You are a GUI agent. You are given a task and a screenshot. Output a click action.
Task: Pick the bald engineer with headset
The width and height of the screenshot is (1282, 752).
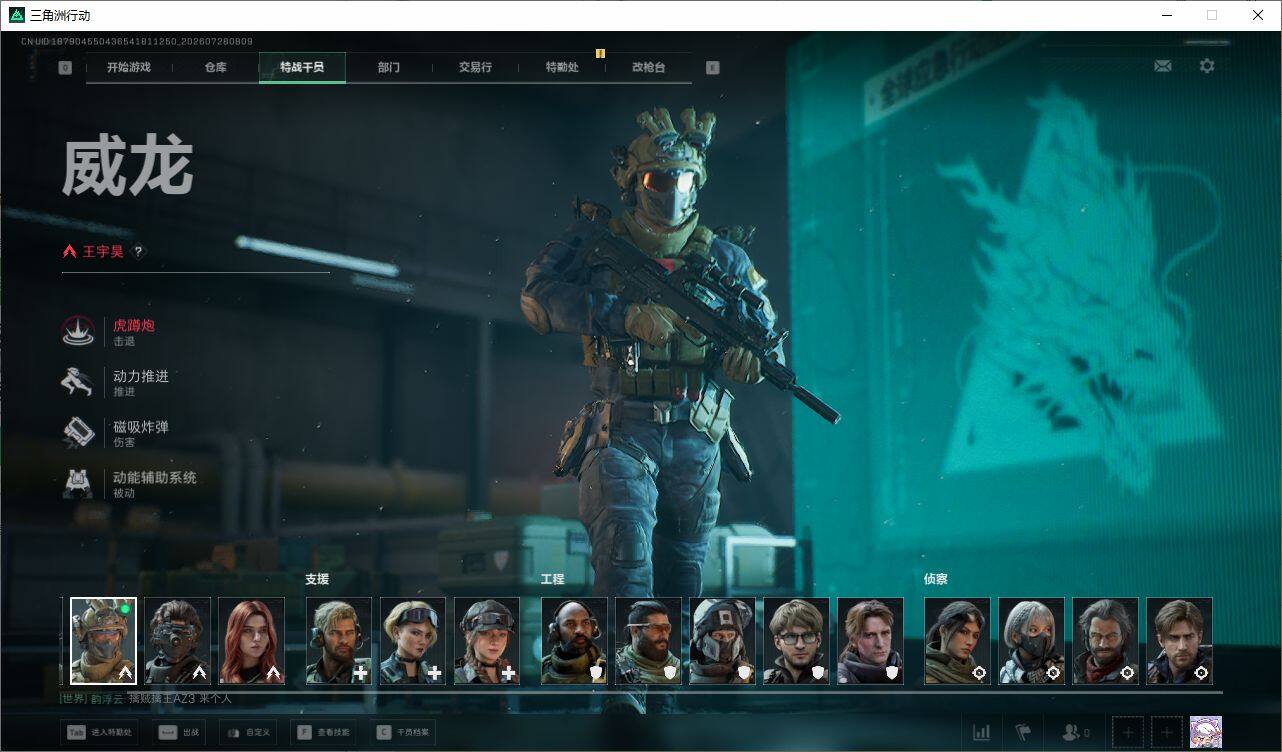(574, 641)
